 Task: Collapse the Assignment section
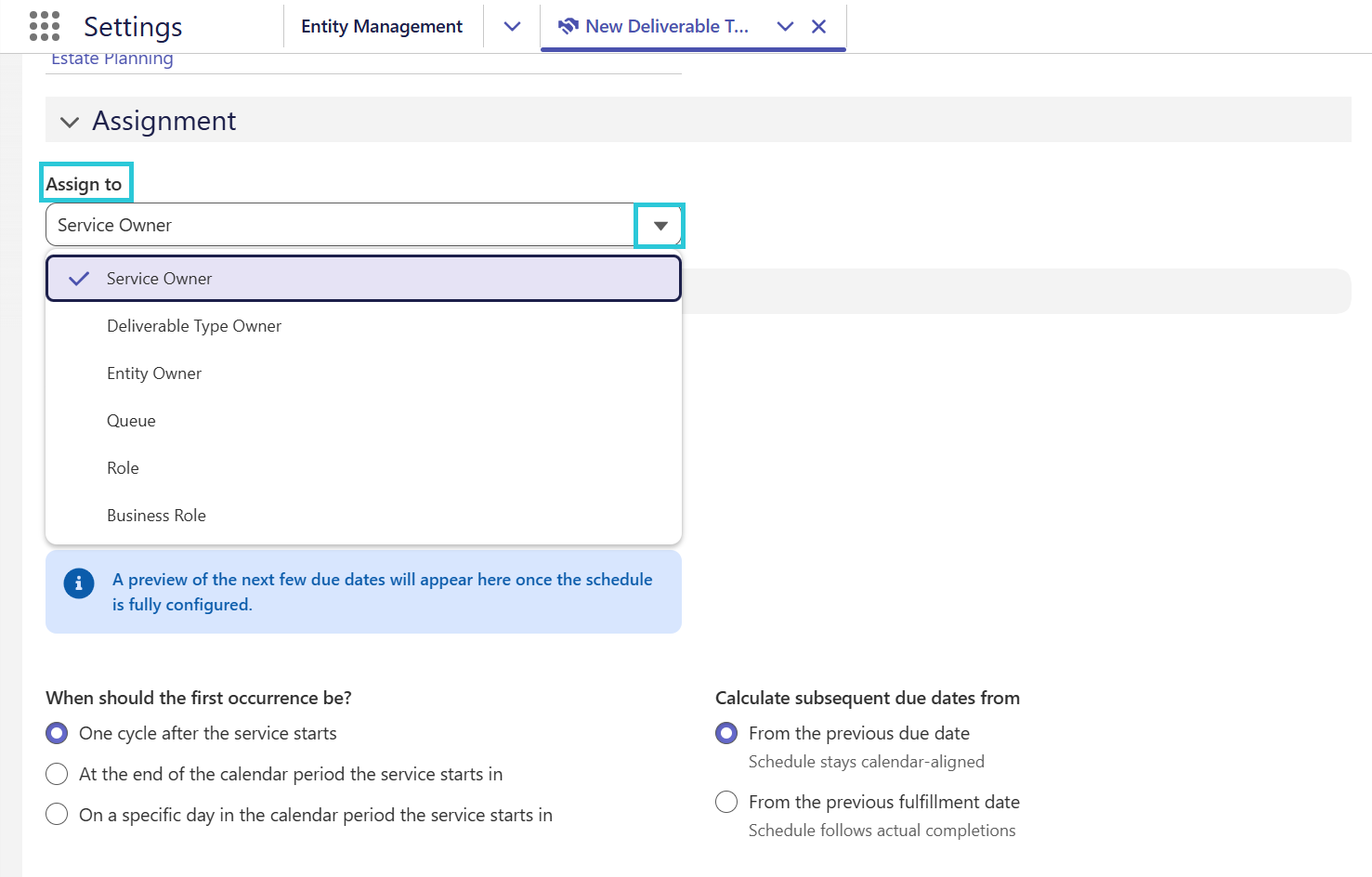click(70, 122)
